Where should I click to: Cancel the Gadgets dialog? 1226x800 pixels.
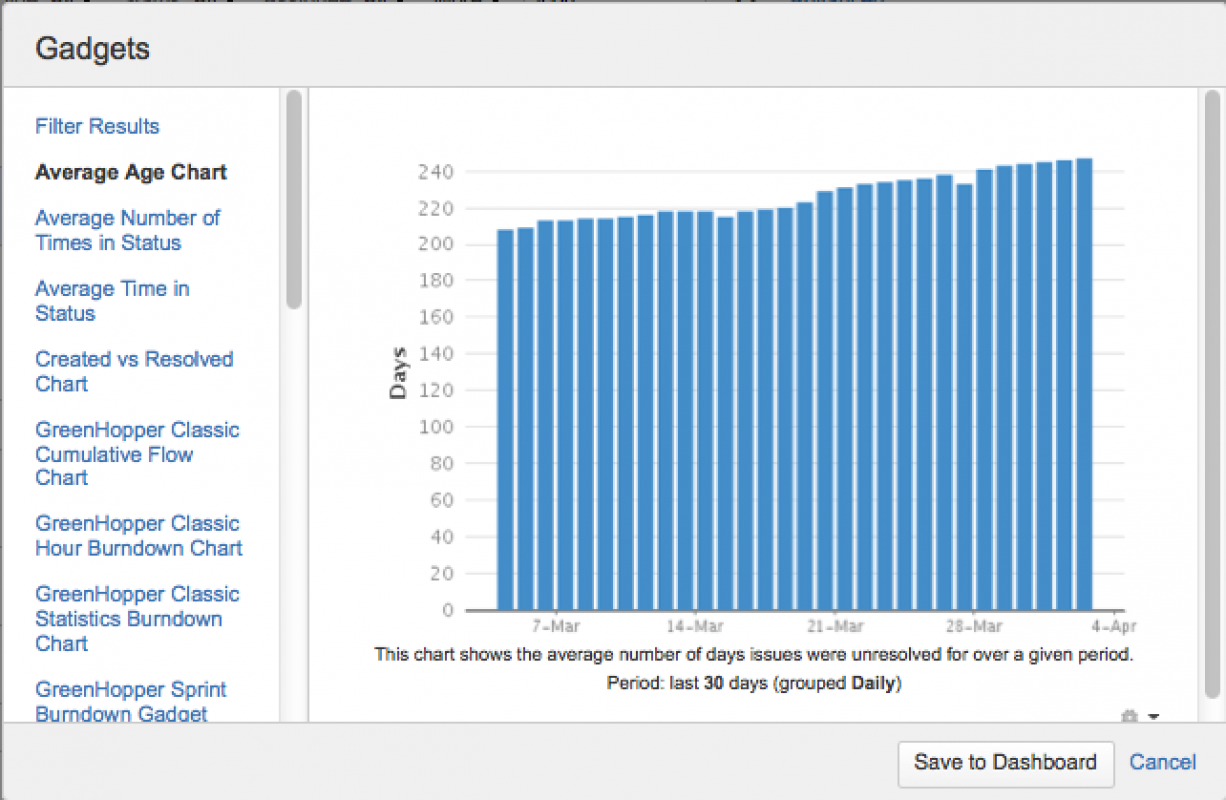coord(1162,762)
